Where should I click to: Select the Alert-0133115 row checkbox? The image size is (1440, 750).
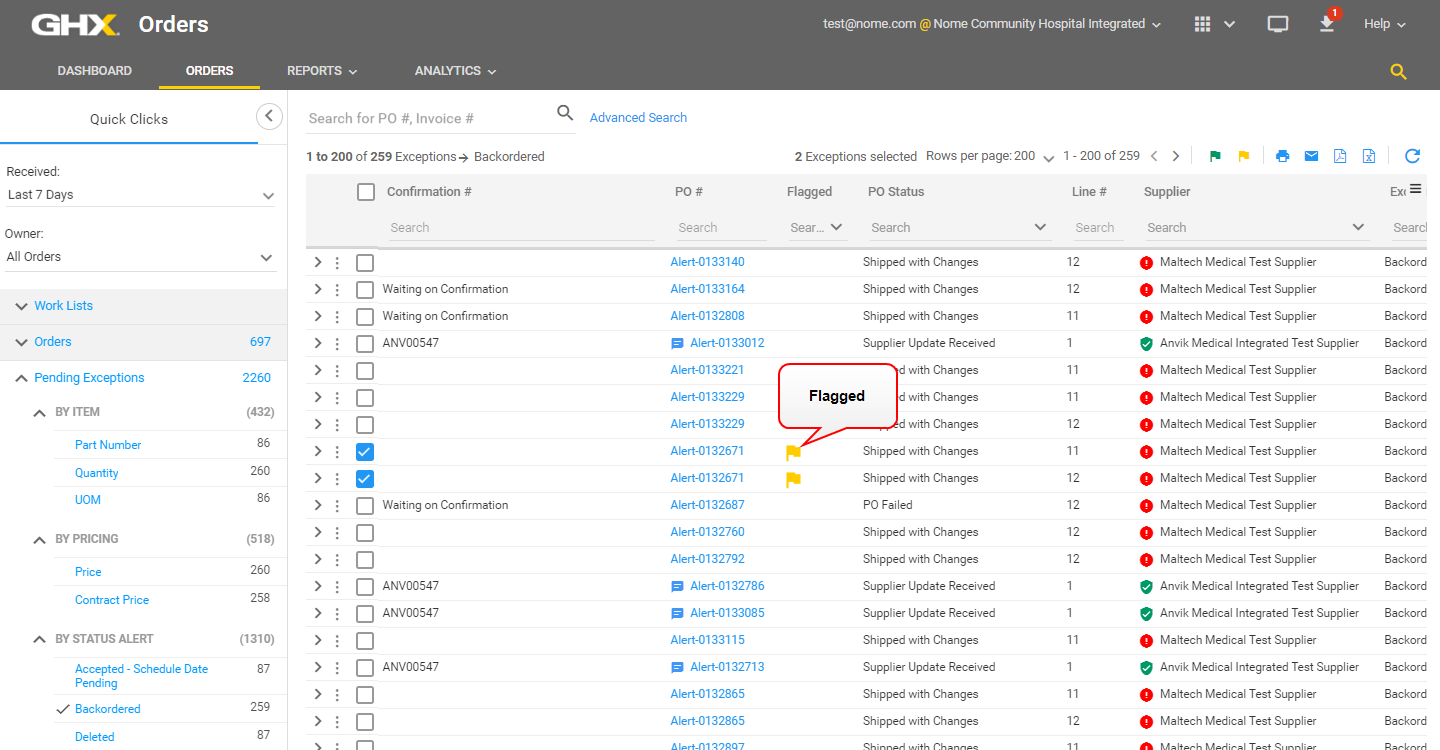(x=365, y=640)
